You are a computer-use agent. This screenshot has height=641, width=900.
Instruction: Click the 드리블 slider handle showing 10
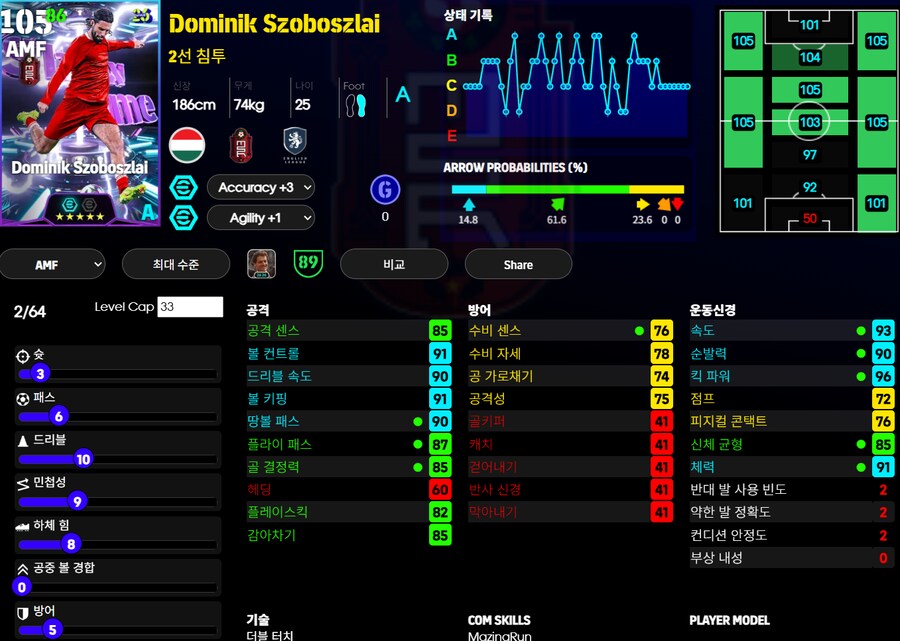click(83, 459)
